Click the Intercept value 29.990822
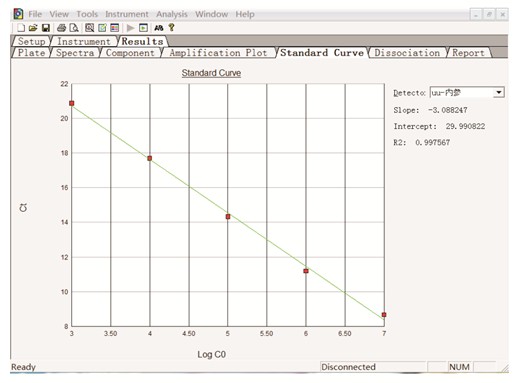The width and height of the screenshot is (522, 383). tap(465, 126)
